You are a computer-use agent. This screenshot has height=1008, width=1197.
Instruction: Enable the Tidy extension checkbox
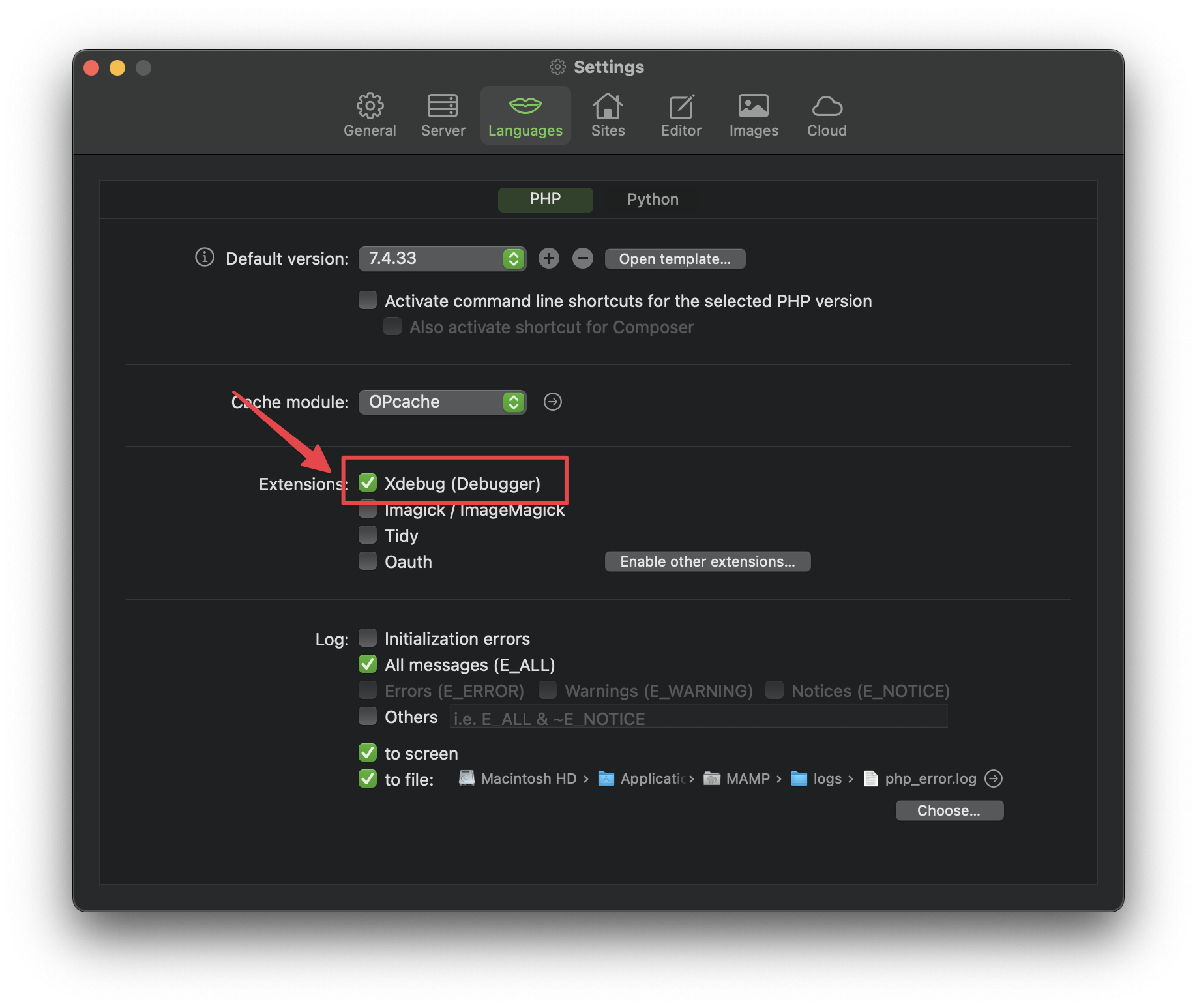click(368, 535)
